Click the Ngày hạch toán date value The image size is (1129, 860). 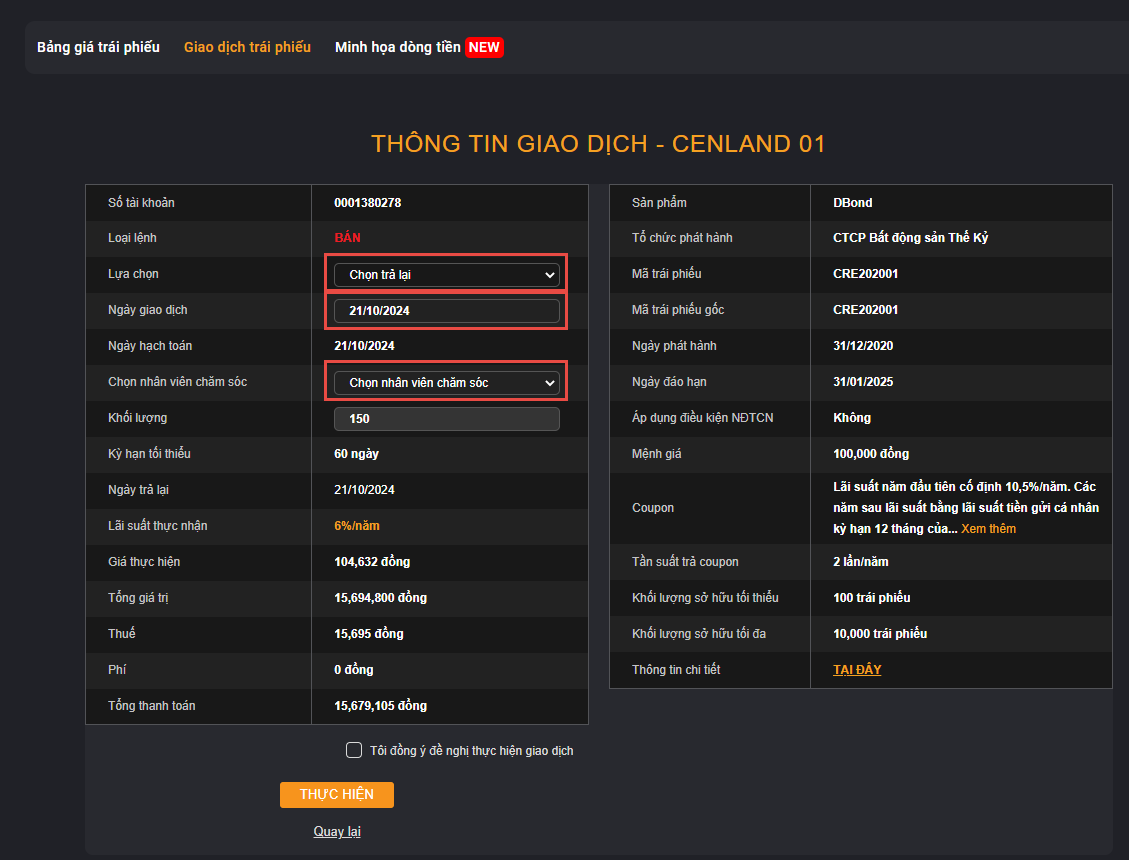(364, 346)
